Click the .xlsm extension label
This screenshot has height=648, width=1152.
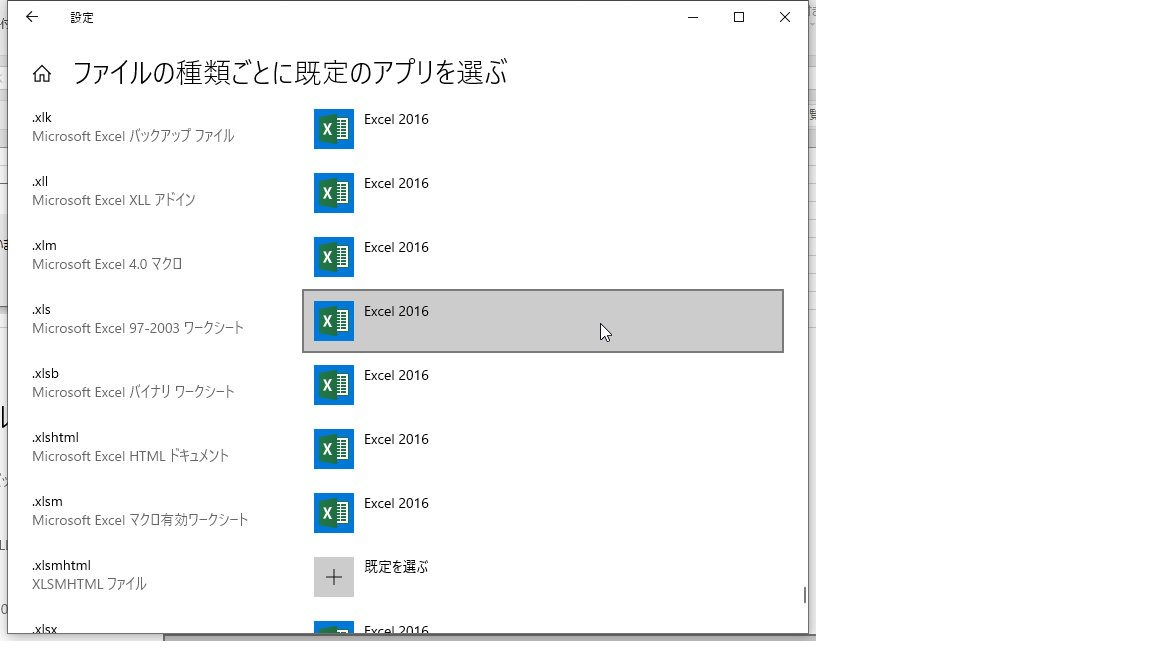click(47, 501)
